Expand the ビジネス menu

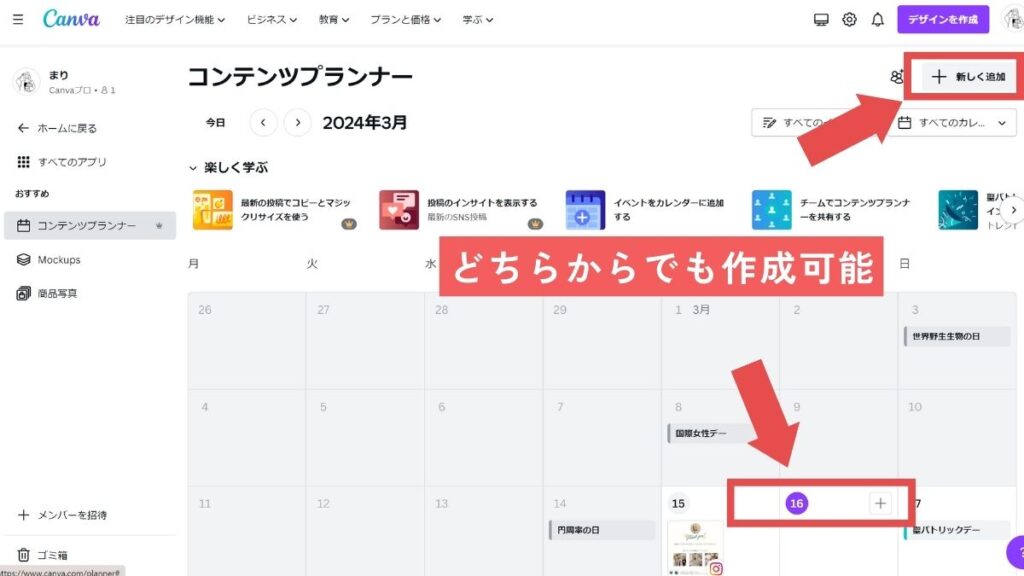272,20
